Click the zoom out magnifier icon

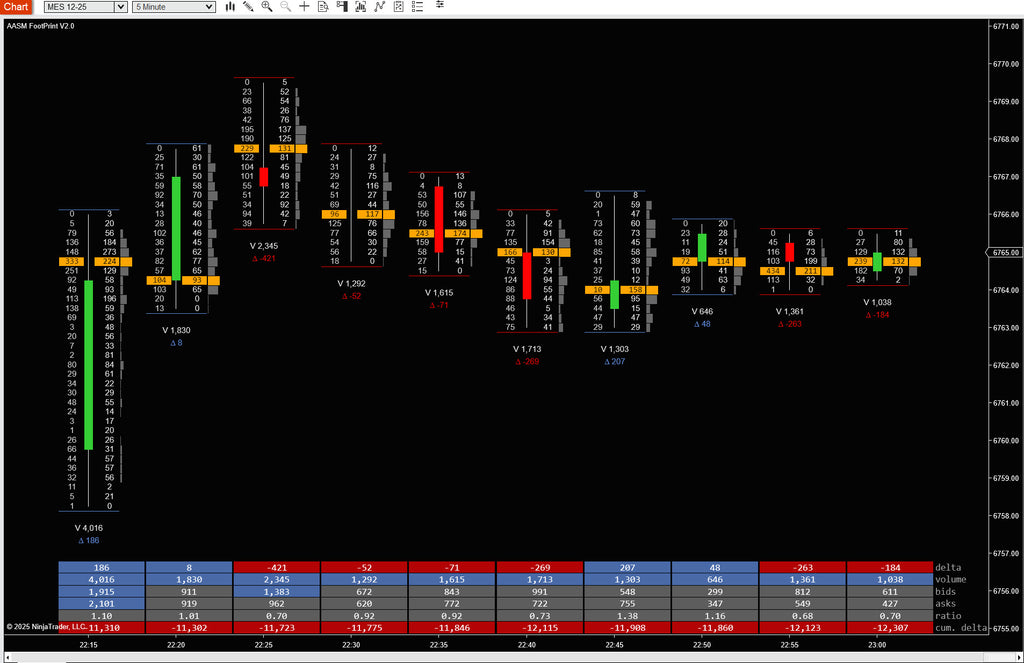click(x=285, y=7)
